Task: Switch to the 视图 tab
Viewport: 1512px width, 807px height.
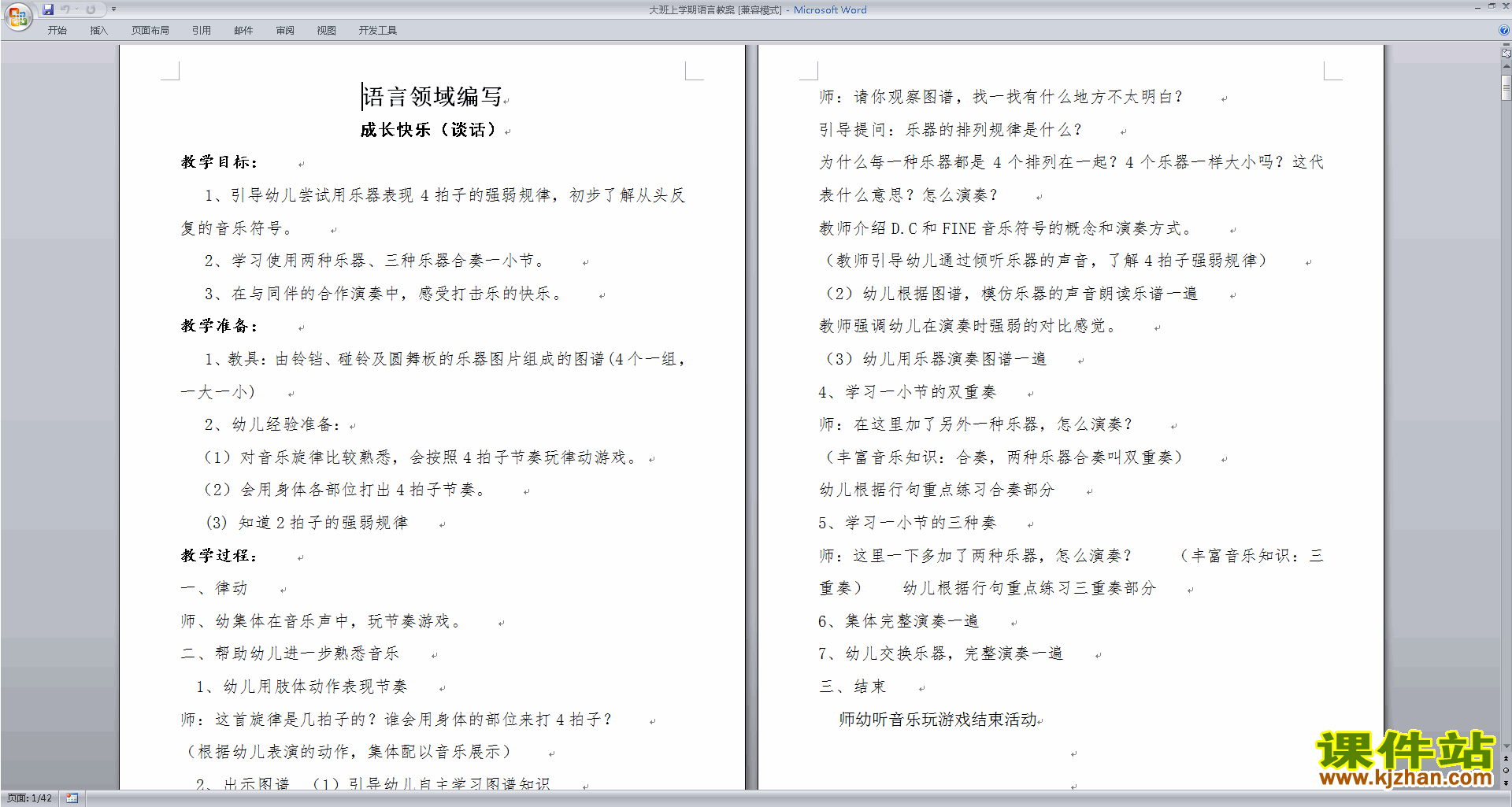Action: click(x=327, y=31)
